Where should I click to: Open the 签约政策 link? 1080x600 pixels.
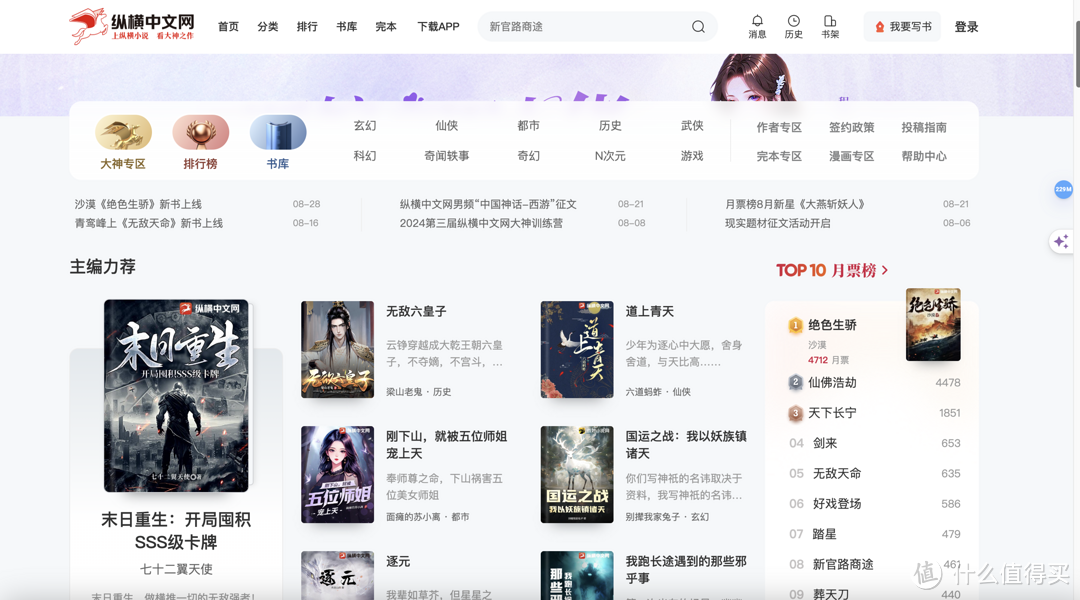tap(851, 127)
